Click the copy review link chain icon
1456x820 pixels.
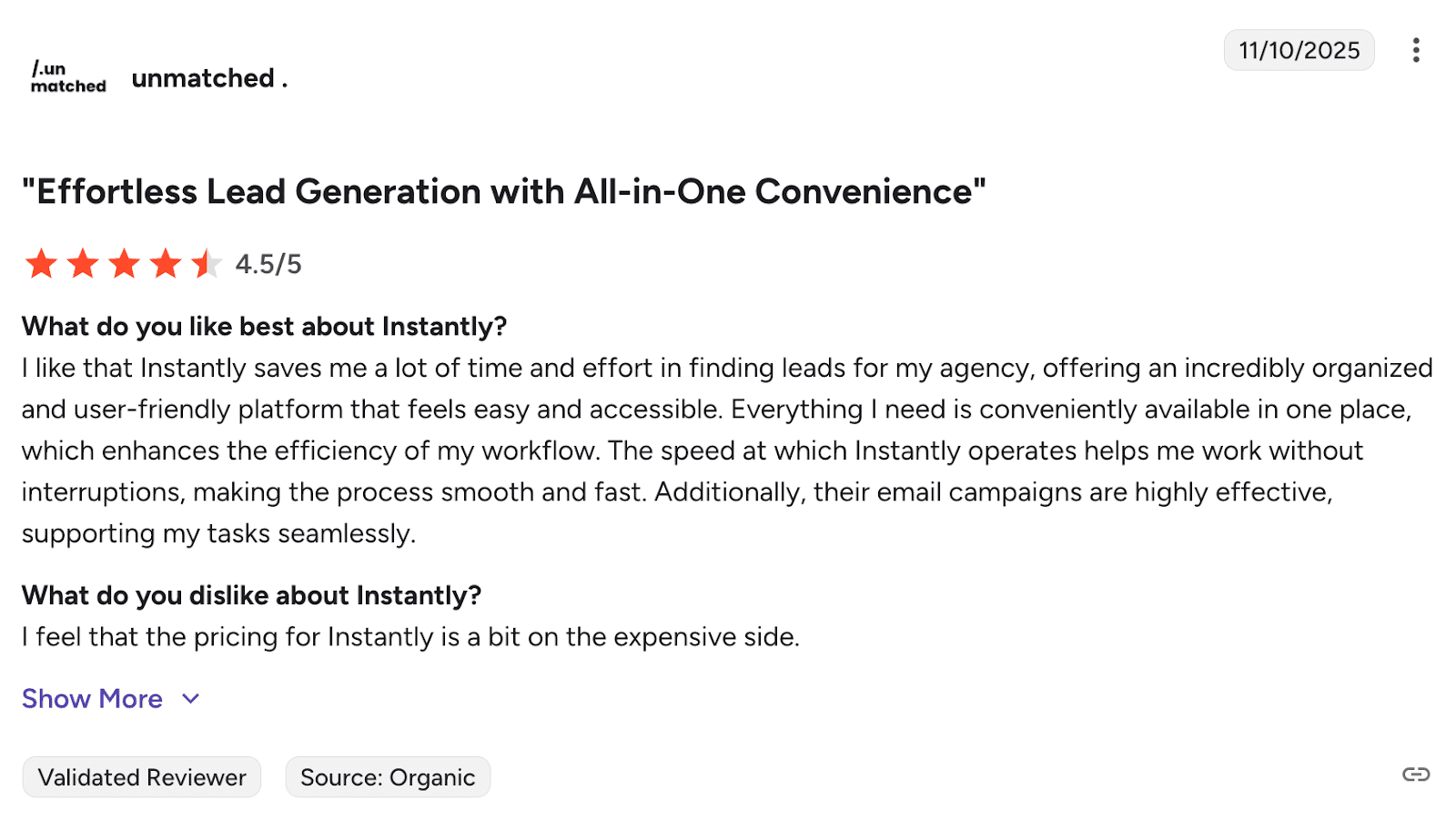(x=1416, y=774)
